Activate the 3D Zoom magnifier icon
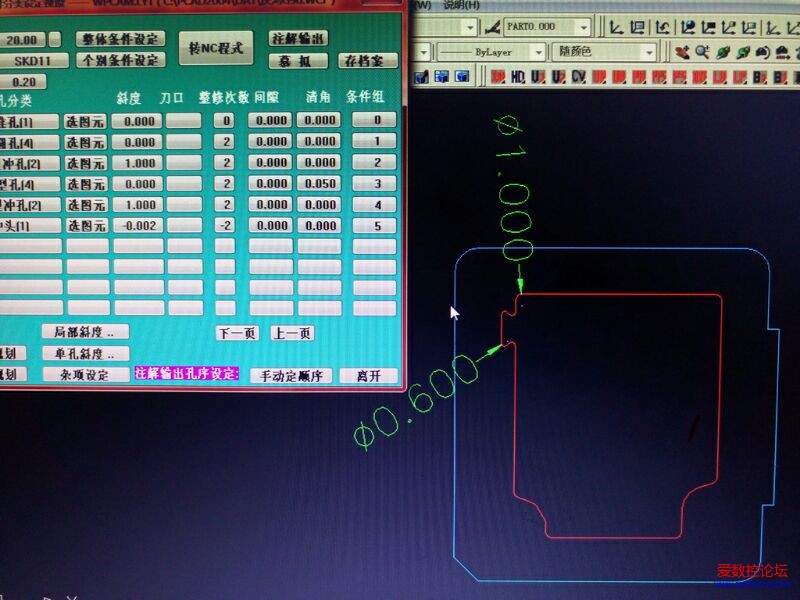 [703, 52]
